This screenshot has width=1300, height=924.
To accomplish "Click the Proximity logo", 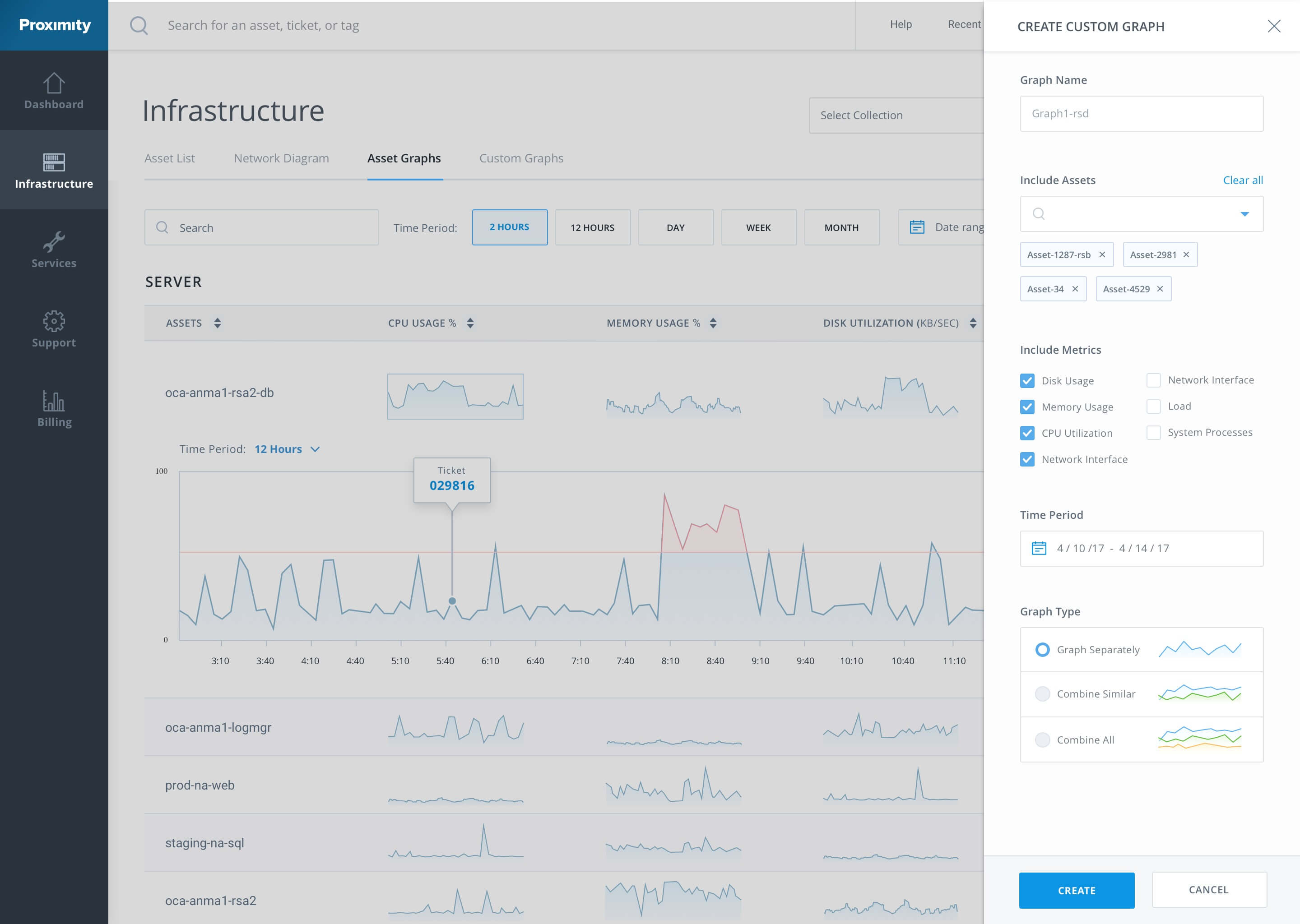I will pyautogui.click(x=54, y=25).
